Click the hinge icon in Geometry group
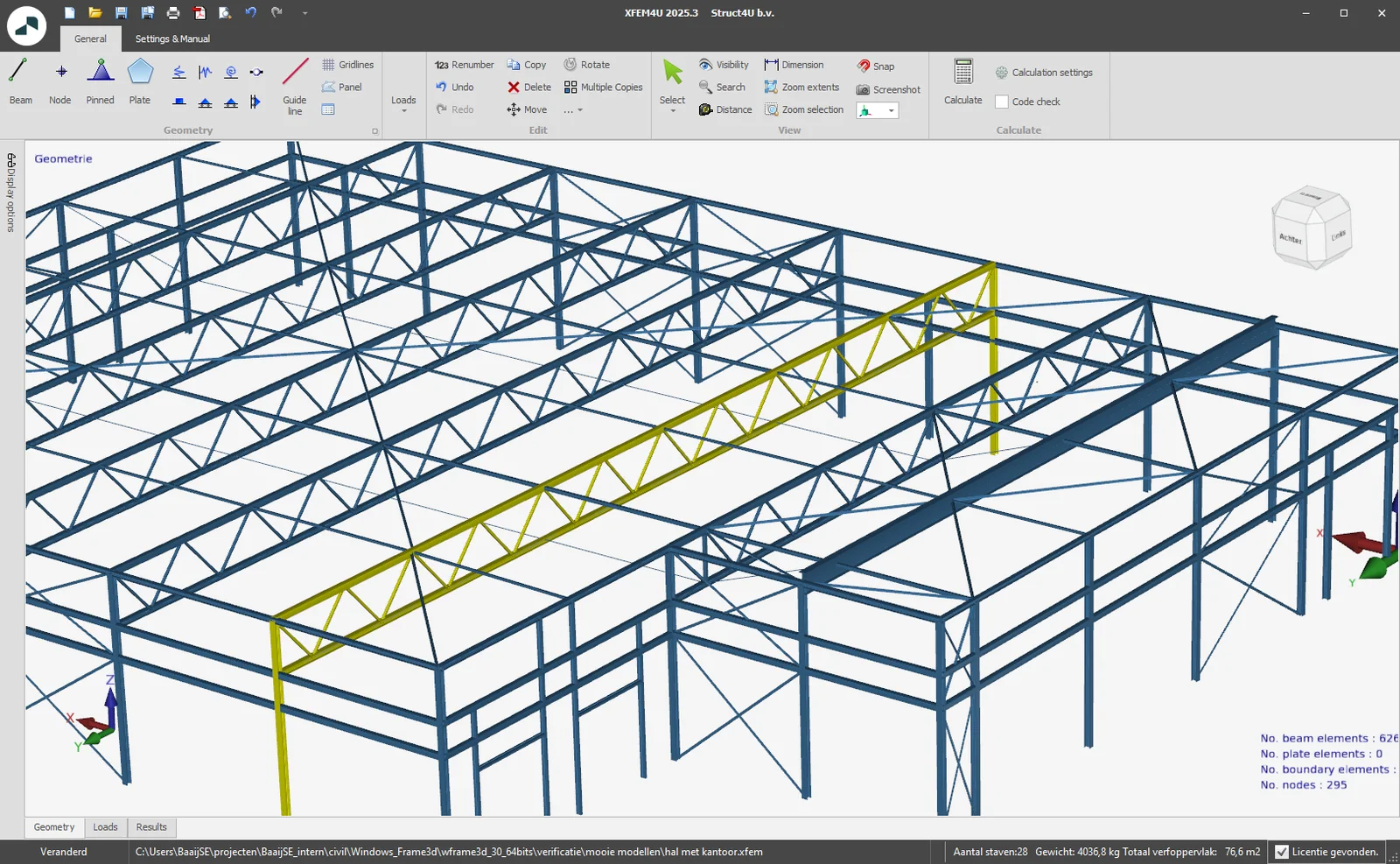This screenshot has height=864, width=1400. point(256,73)
